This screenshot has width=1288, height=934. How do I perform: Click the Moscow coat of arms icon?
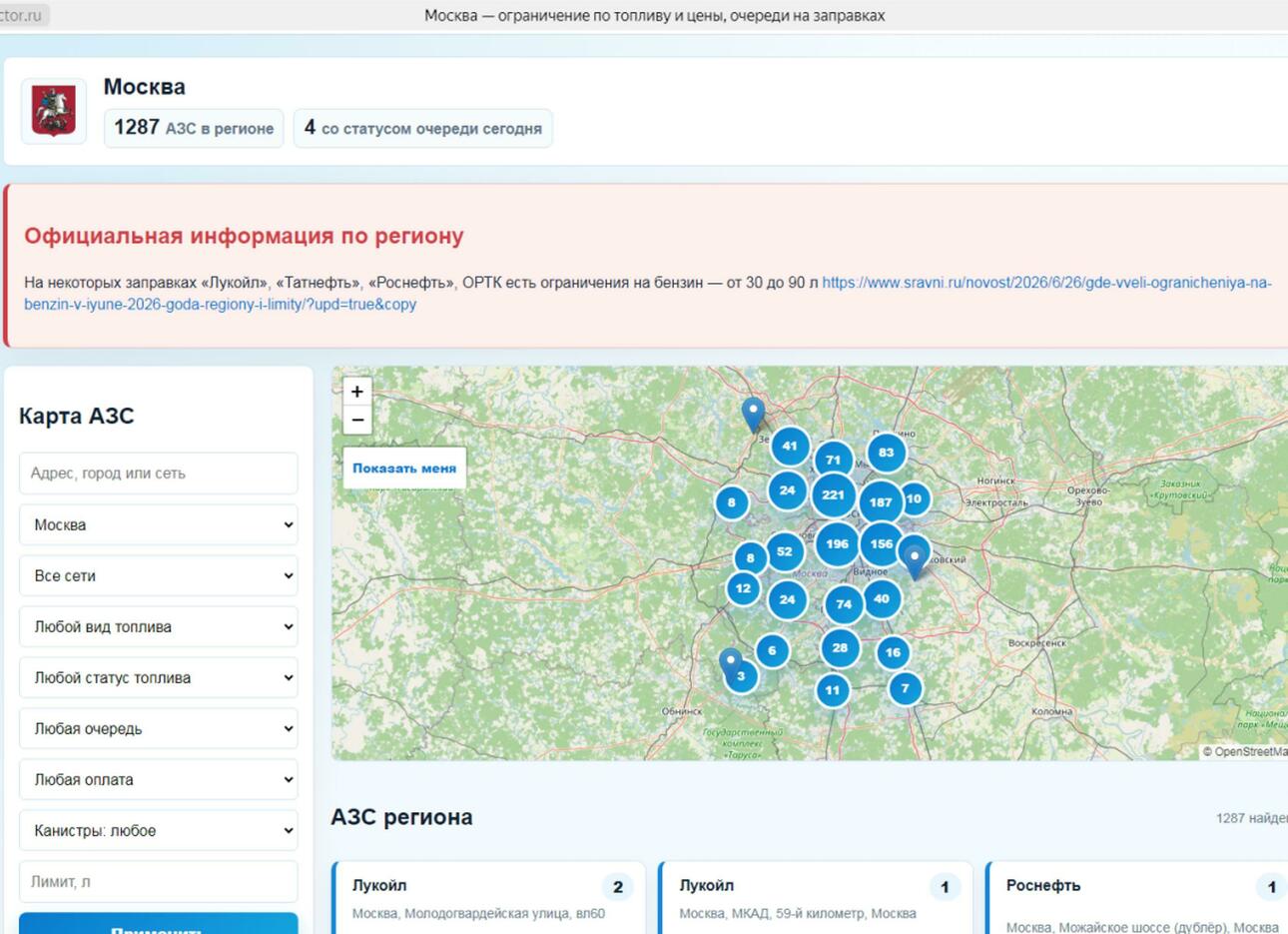pos(54,111)
